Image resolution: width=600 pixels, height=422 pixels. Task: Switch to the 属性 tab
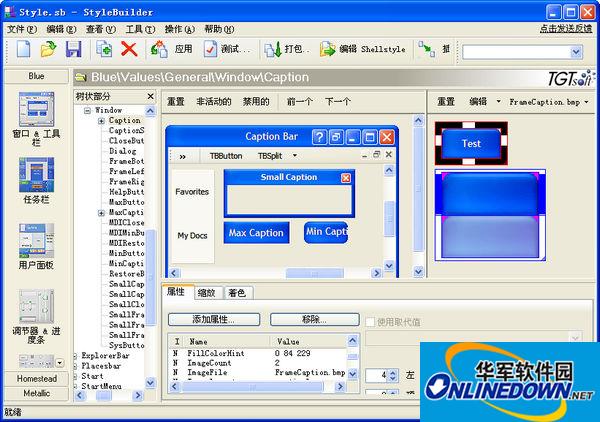176,292
